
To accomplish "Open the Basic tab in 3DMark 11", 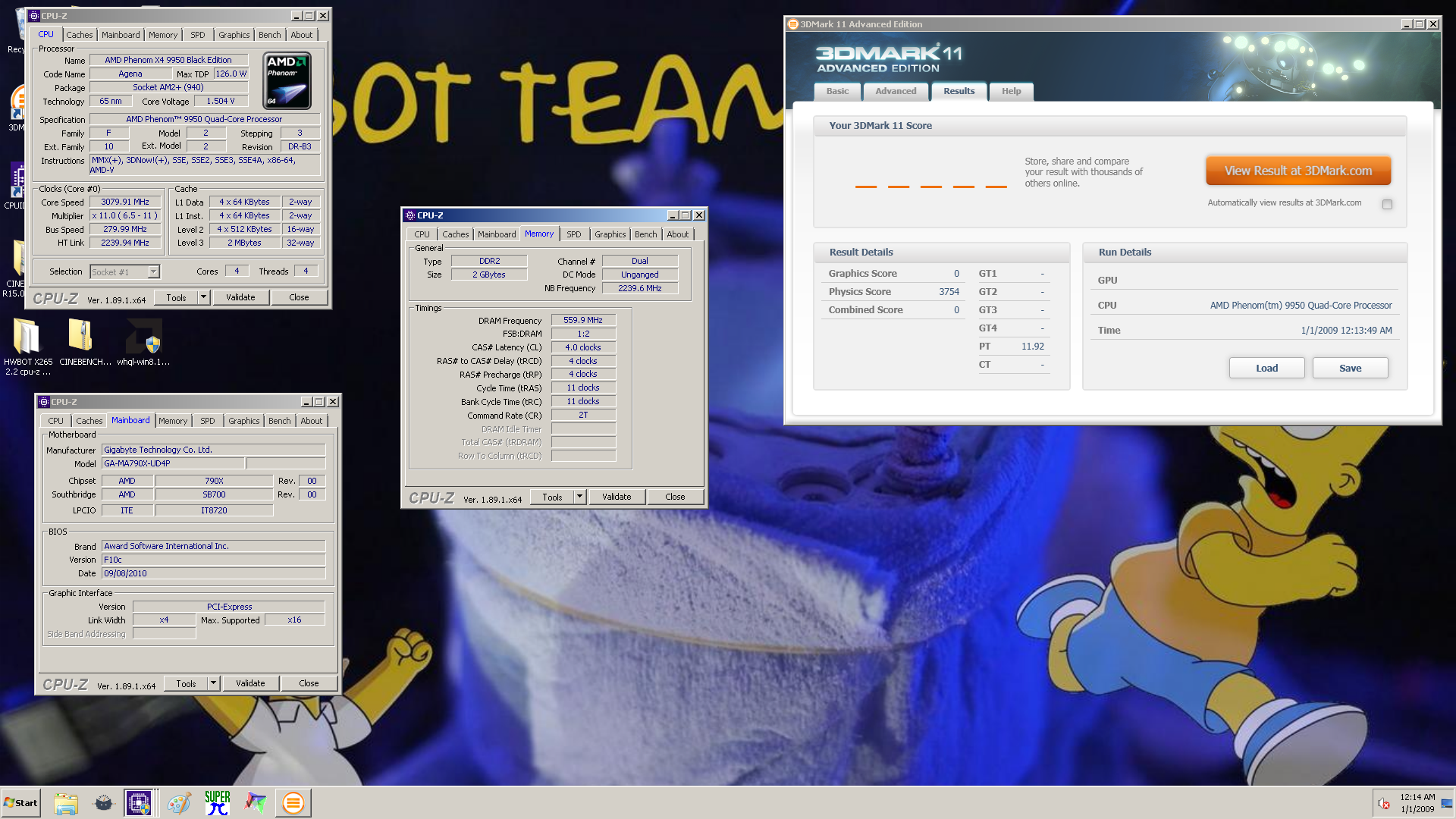I will click(837, 91).
